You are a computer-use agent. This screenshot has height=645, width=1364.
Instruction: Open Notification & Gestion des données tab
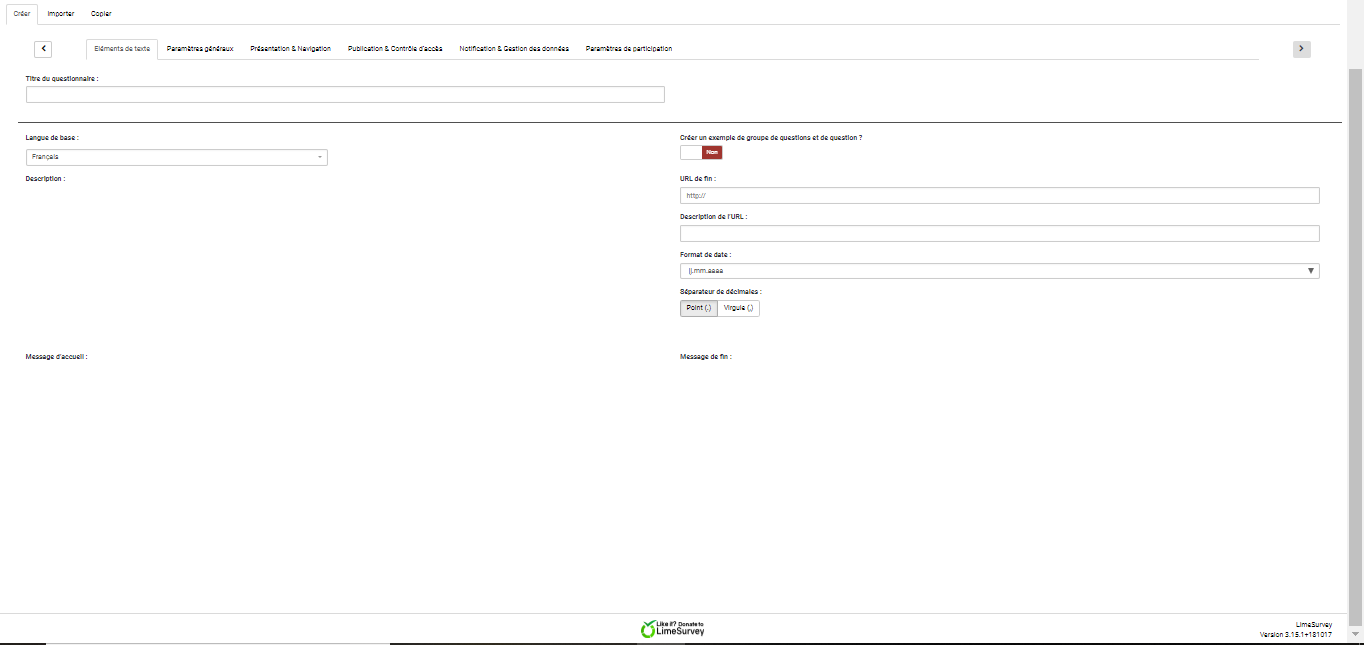pyautogui.click(x=514, y=49)
